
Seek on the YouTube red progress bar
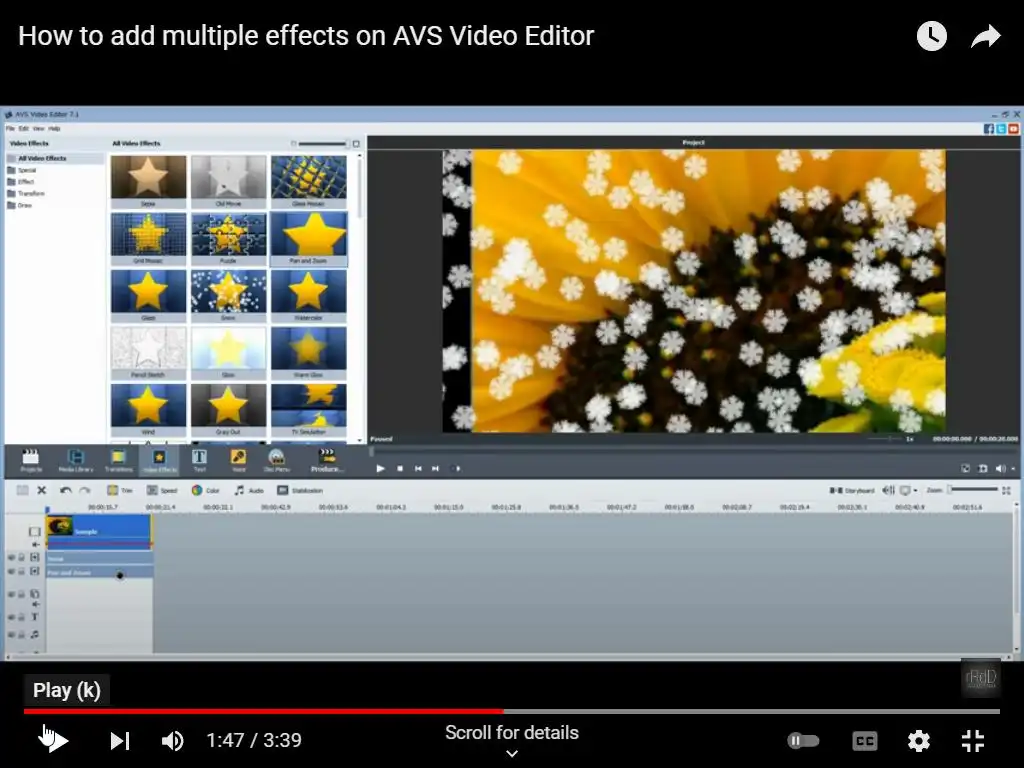click(x=512, y=711)
